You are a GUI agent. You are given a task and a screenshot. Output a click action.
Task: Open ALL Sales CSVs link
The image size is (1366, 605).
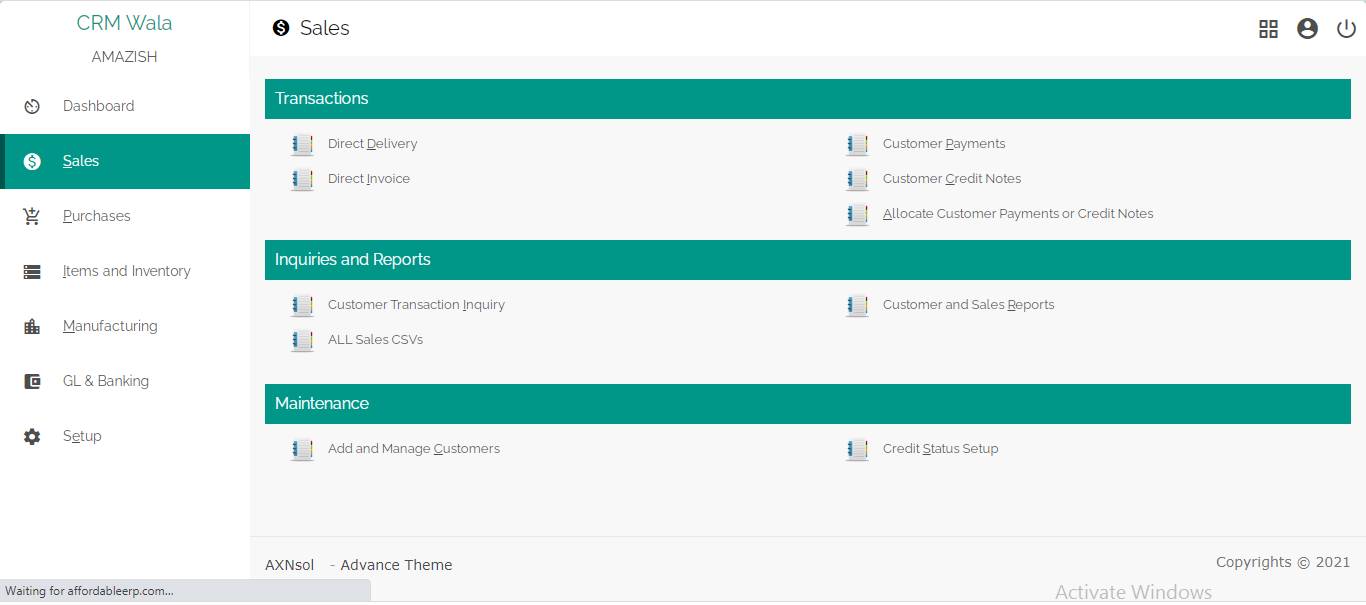coord(375,340)
